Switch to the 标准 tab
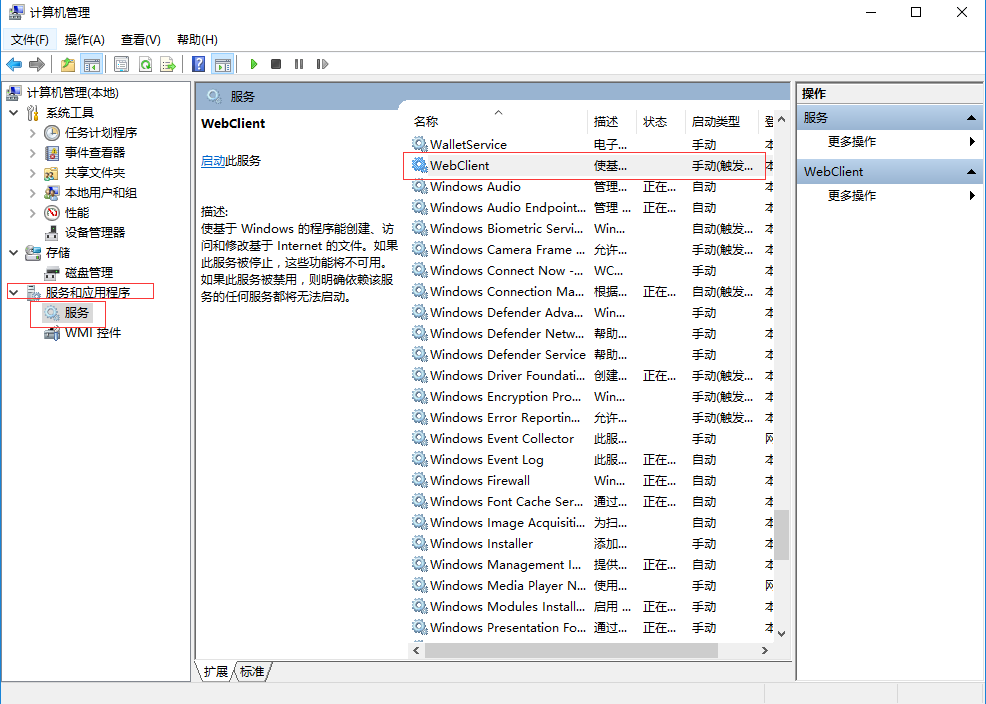 (x=252, y=672)
